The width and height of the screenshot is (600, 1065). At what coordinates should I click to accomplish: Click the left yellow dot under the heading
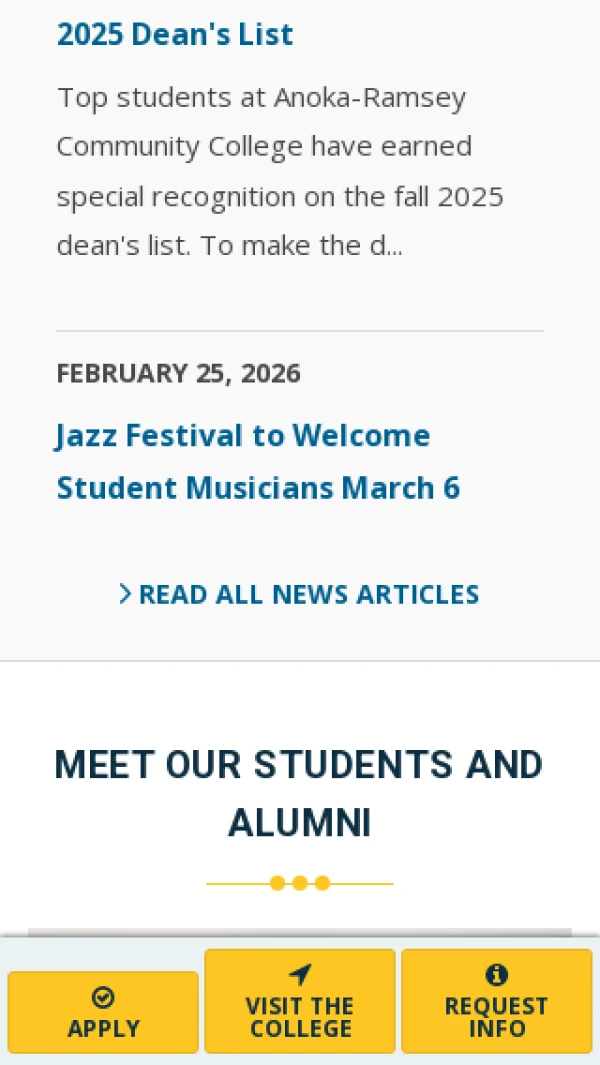click(277, 883)
